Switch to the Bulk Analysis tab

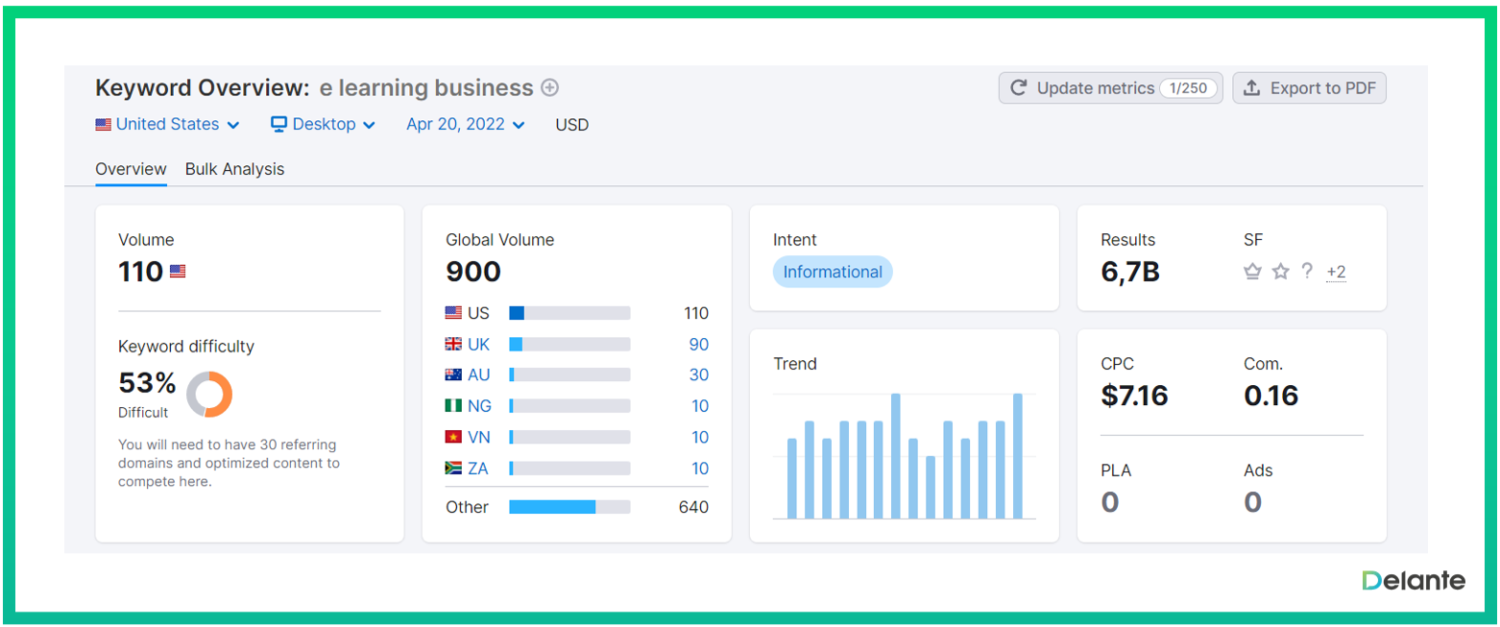234,168
